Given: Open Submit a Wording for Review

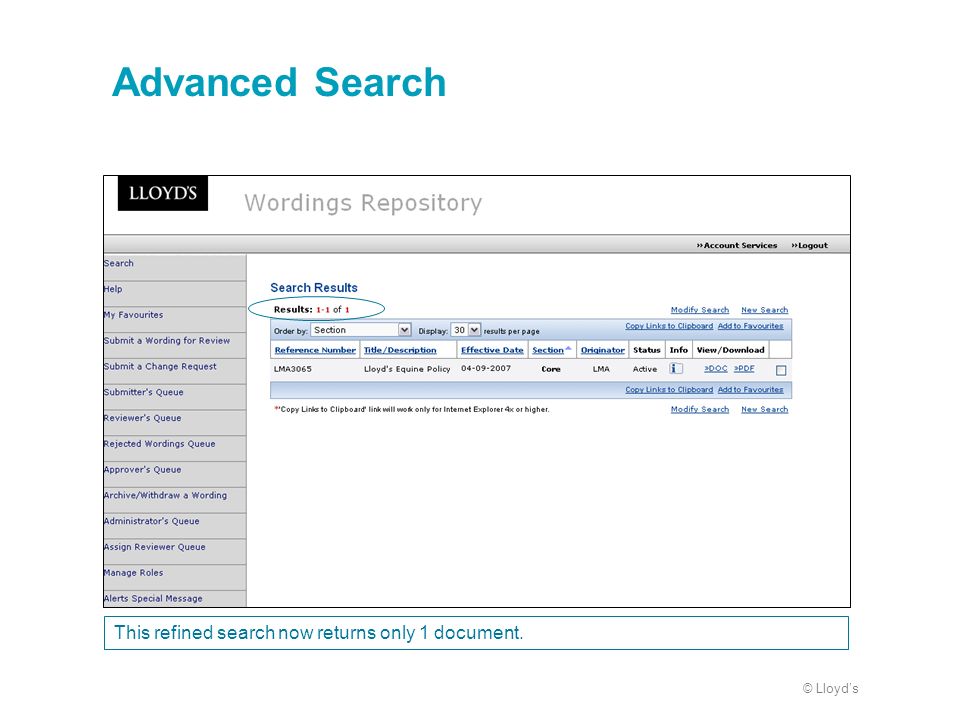Looking at the screenshot, I should click(x=167, y=340).
